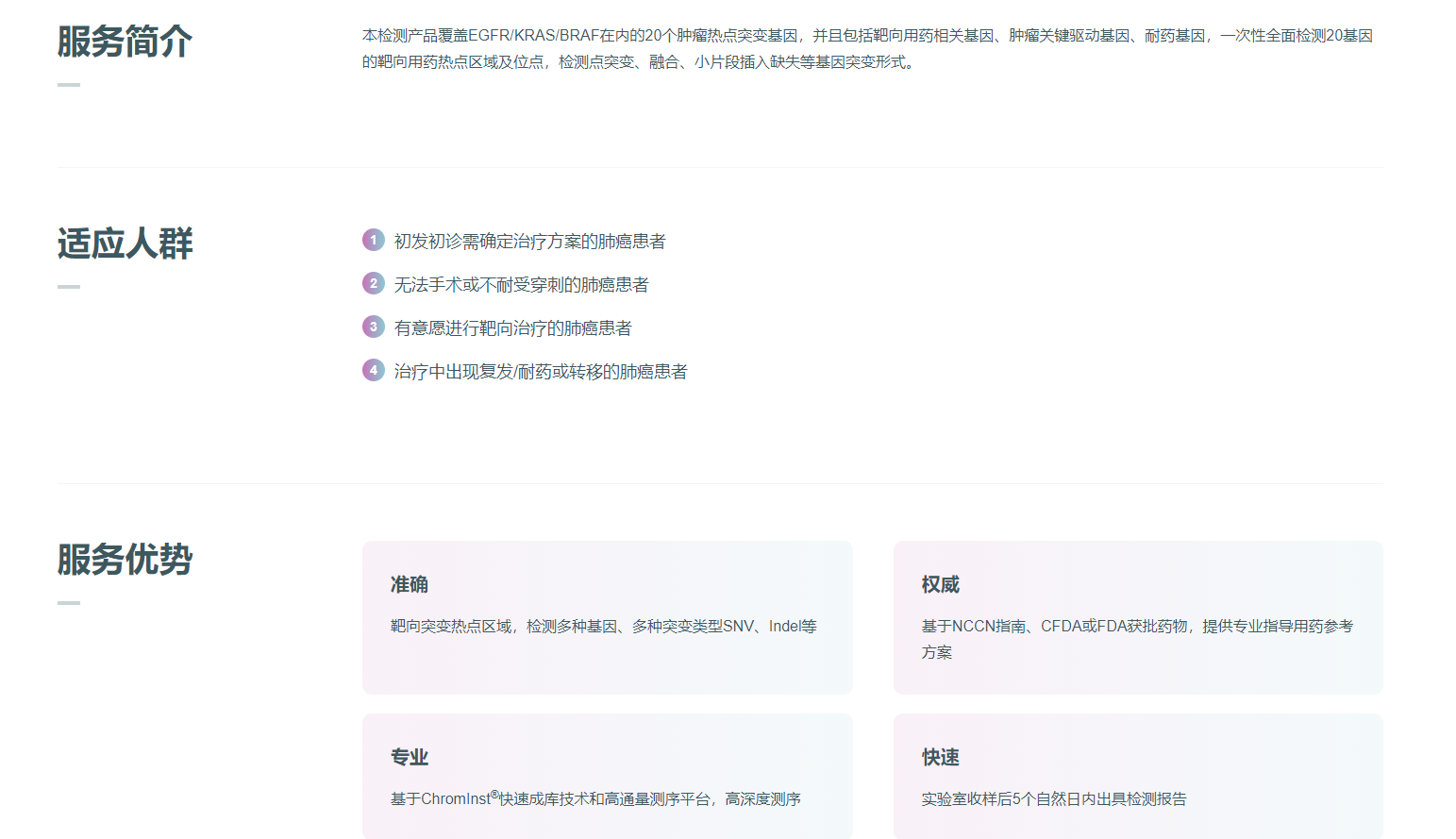Click the 适应人群 section heading
This screenshot has height=839, width=1456.
tap(125, 243)
